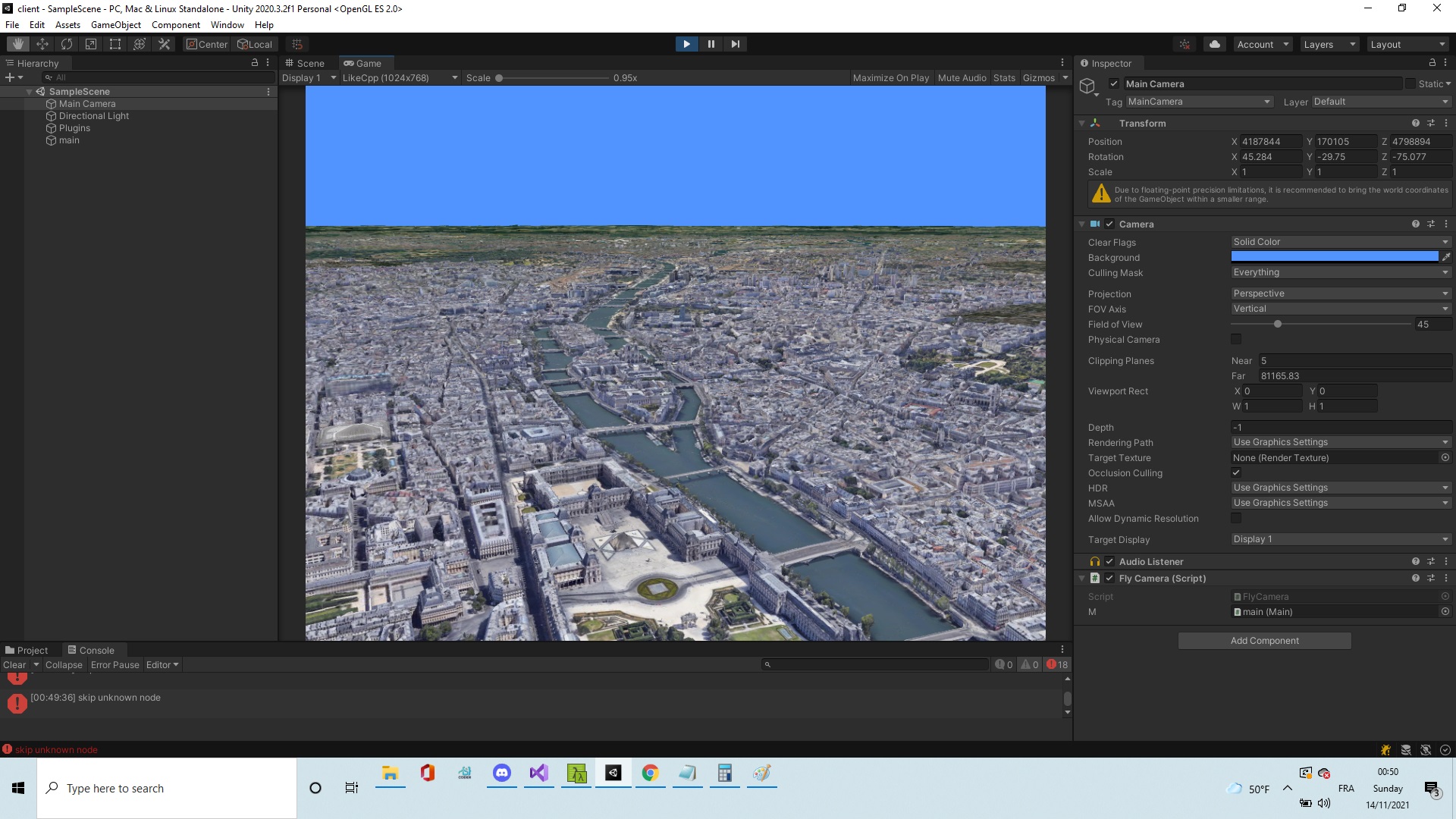The image size is (1456, 819).
Task: Select the Hand tool in toolbar
Action: coord(18,44)
